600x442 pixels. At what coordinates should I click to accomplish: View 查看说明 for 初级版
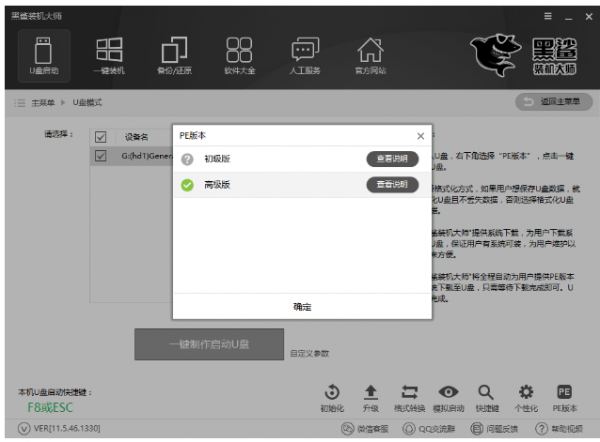(392, 159)
